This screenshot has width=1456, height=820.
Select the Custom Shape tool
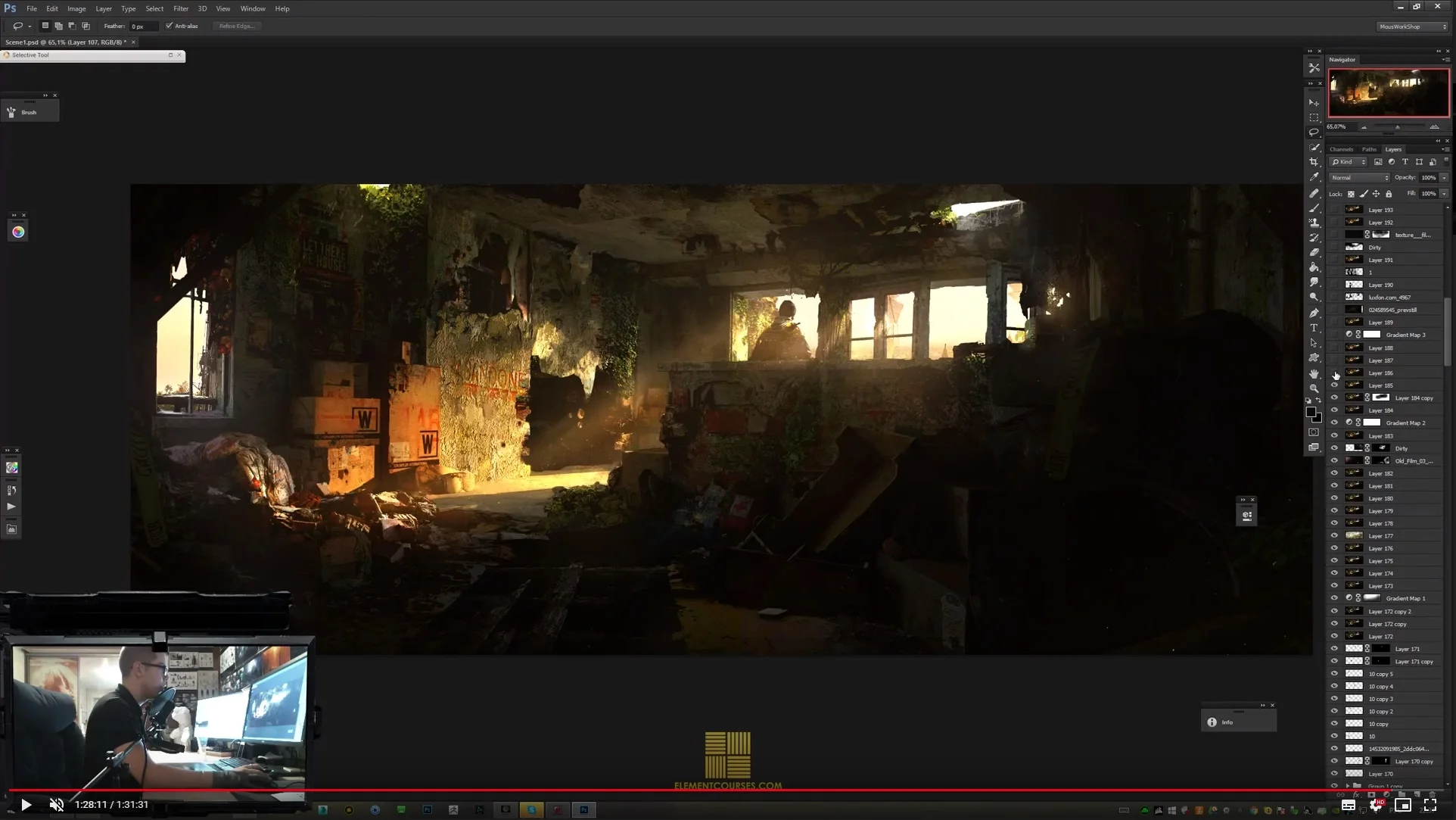coord(1314,358)
